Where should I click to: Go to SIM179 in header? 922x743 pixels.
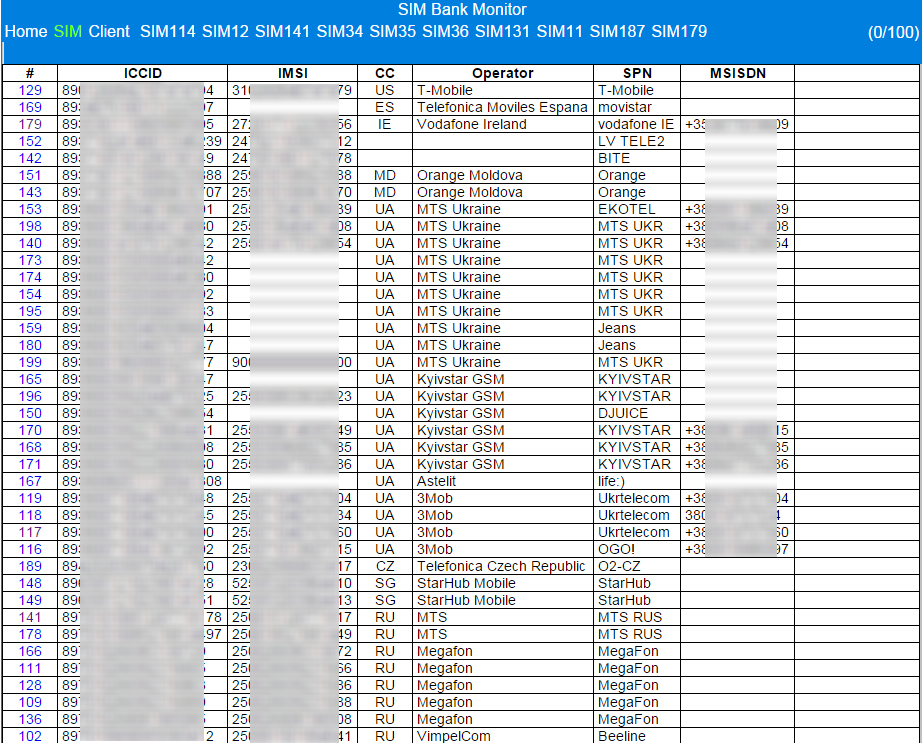[x=679, y=31]
